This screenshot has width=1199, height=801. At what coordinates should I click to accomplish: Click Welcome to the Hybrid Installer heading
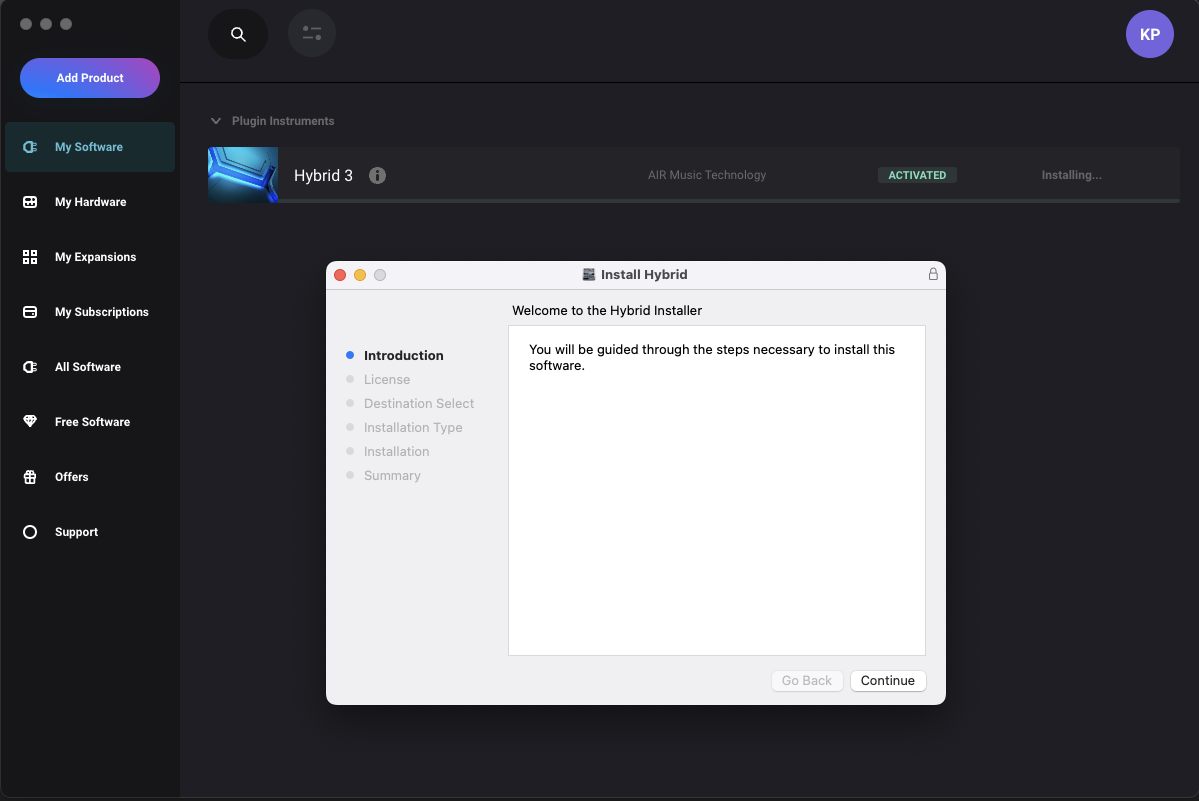tap(607, 310)
